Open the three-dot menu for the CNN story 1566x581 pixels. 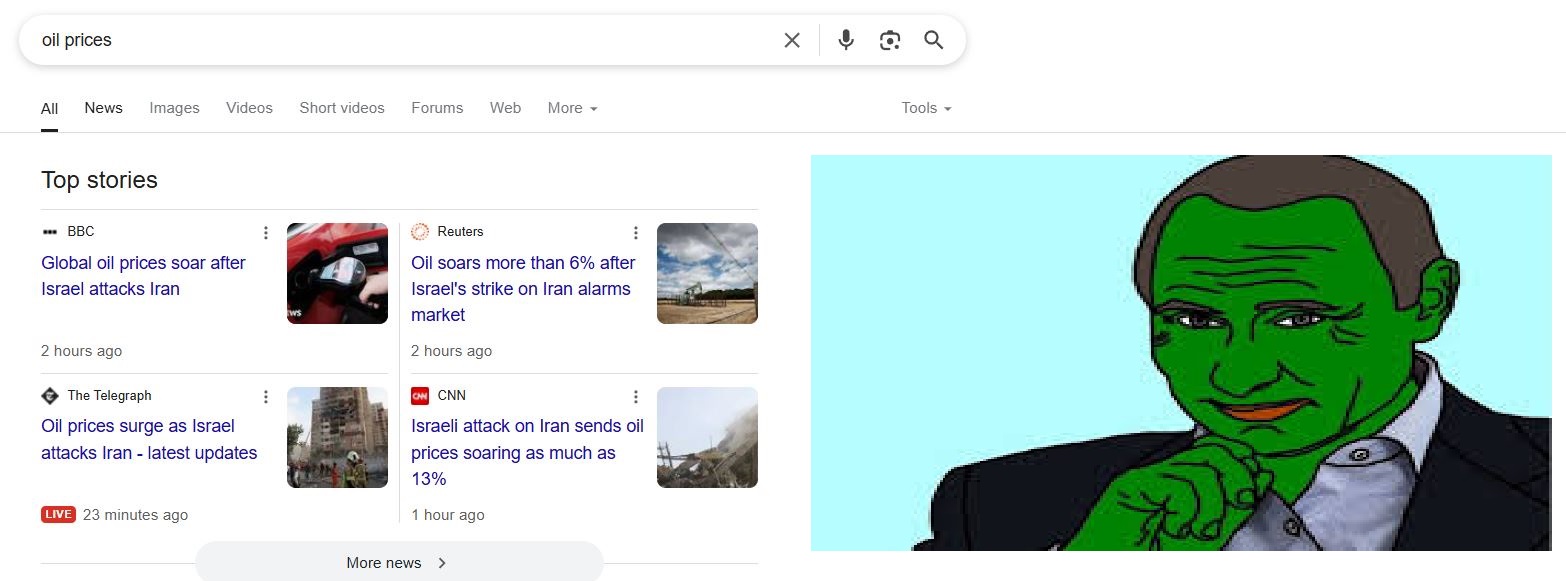coord(636,397)
